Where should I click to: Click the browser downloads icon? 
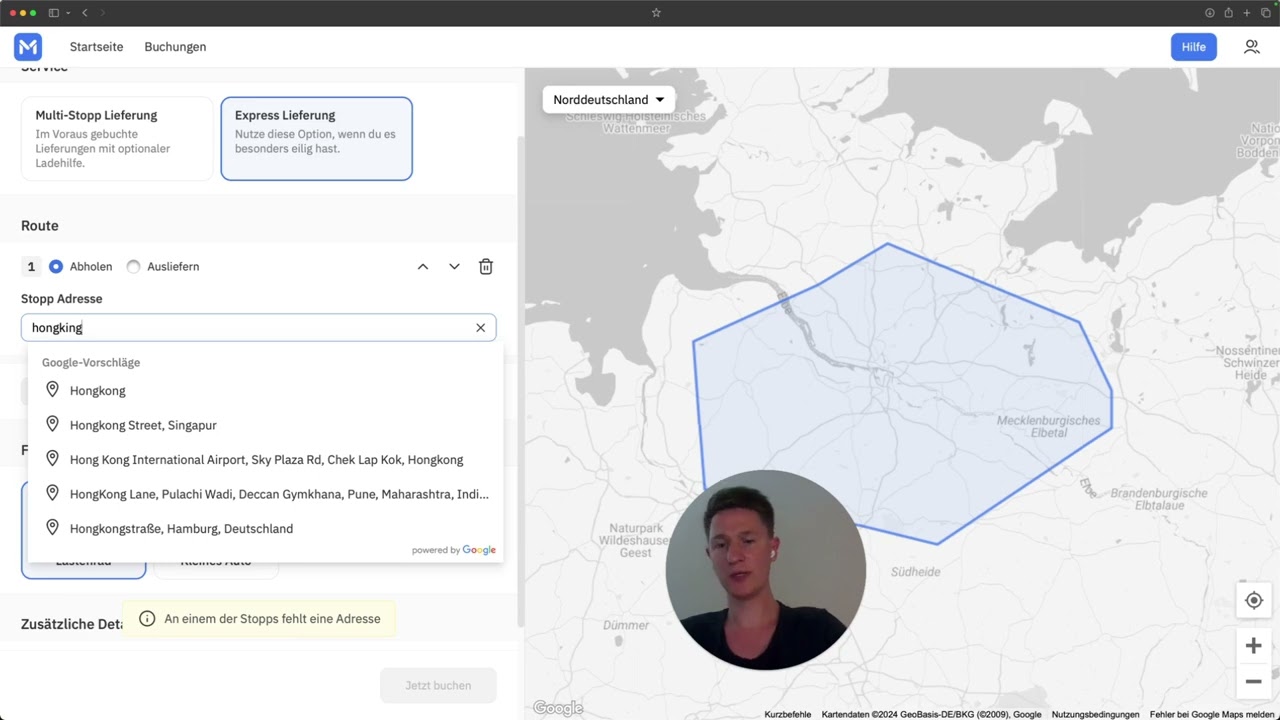pos(1210,13)
